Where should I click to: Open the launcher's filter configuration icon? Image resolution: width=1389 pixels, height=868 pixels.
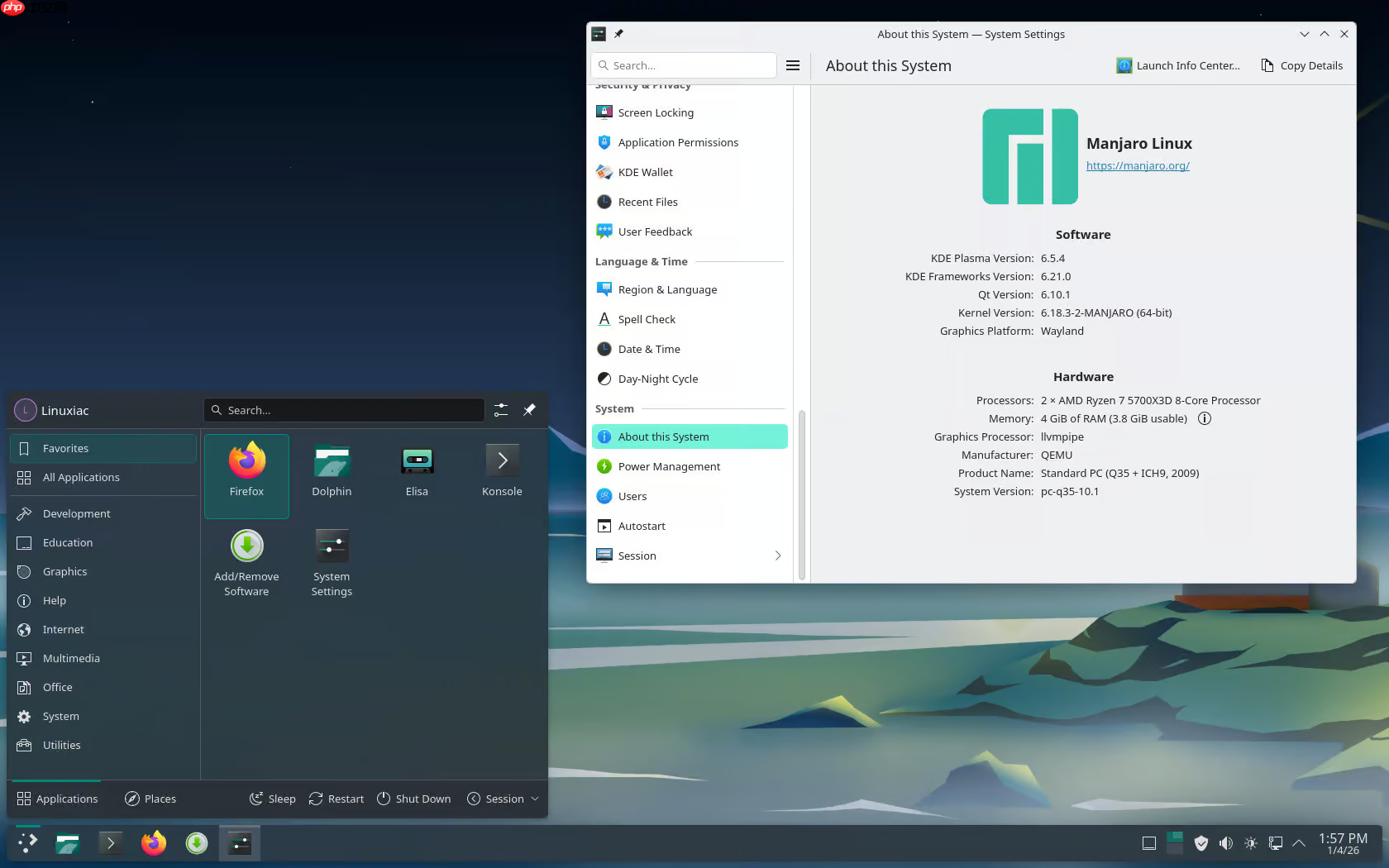(500, 410)
